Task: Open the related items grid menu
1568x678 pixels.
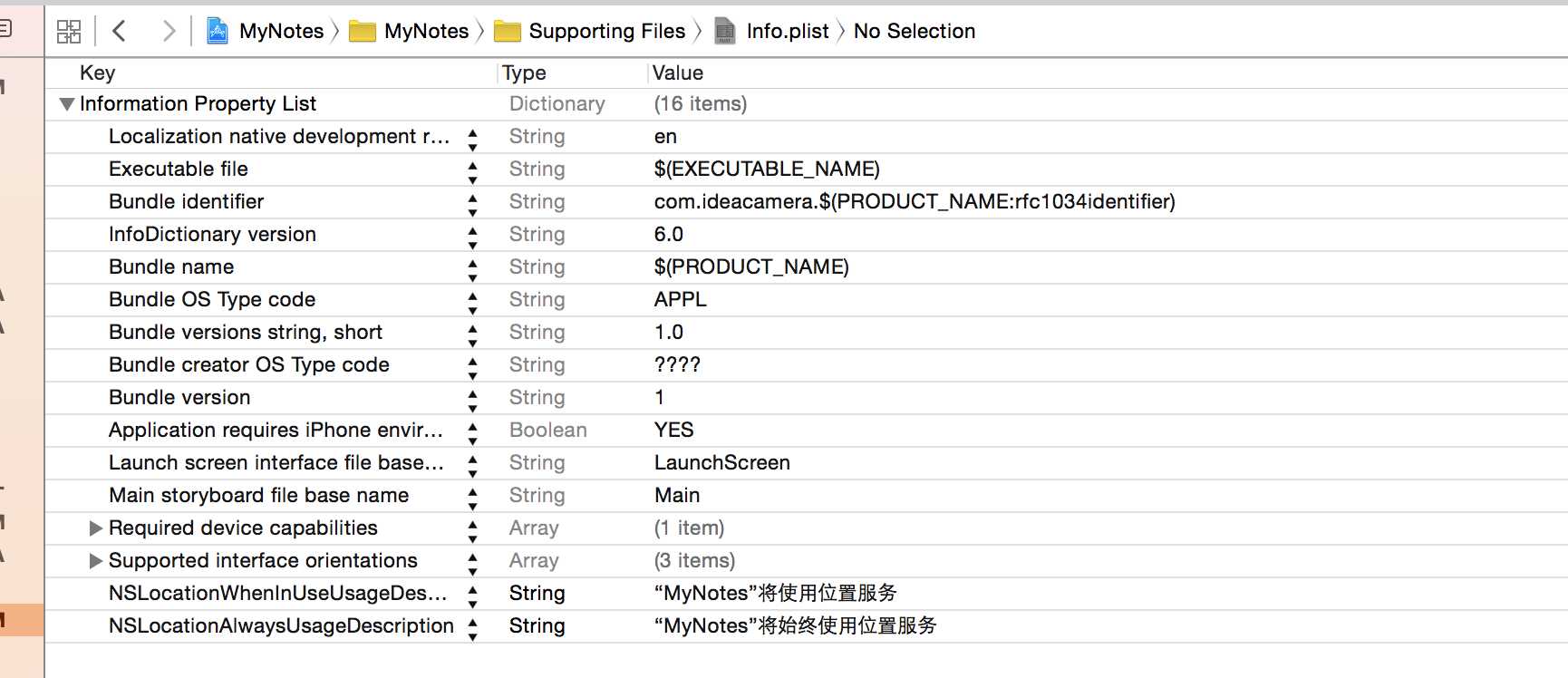Action: click(69, 32)
